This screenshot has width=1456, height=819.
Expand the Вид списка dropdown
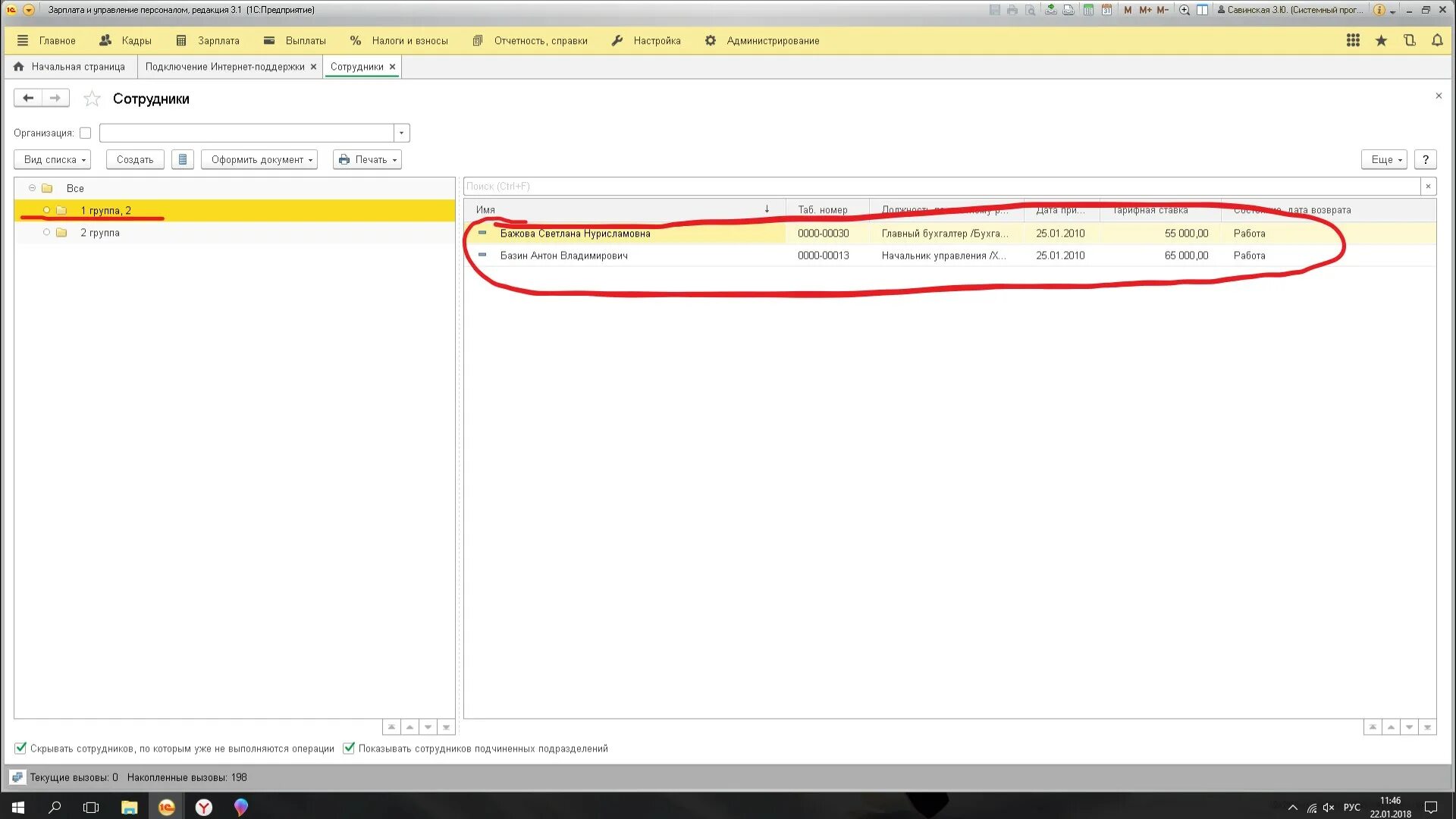(x=53, y=160)
